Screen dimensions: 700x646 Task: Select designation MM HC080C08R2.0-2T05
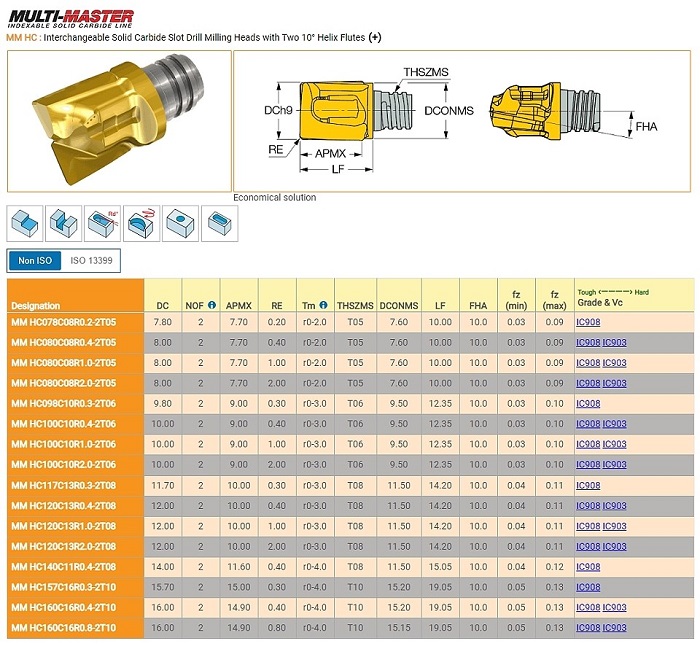[63, 383]
